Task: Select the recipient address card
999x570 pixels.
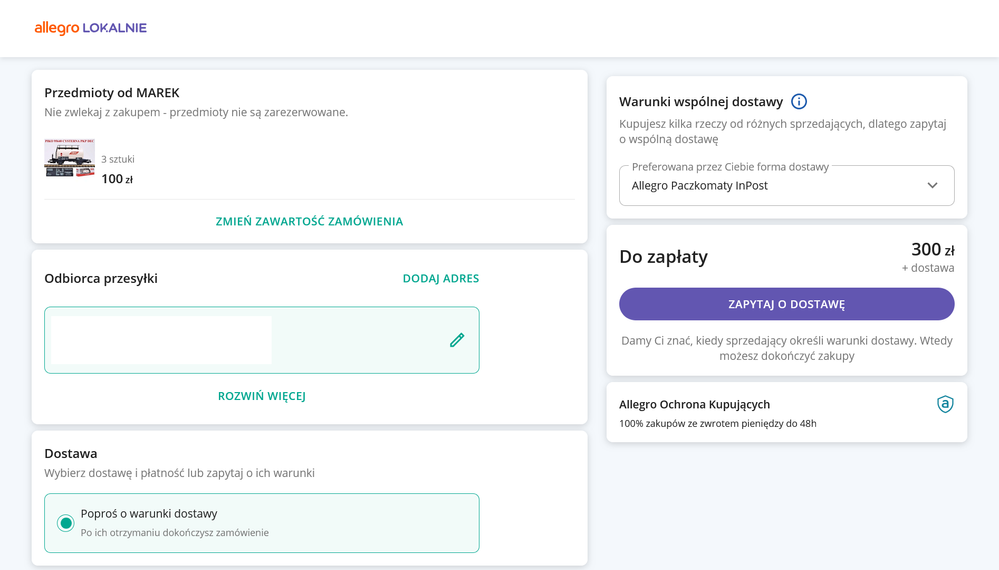Action: [262, 340]
